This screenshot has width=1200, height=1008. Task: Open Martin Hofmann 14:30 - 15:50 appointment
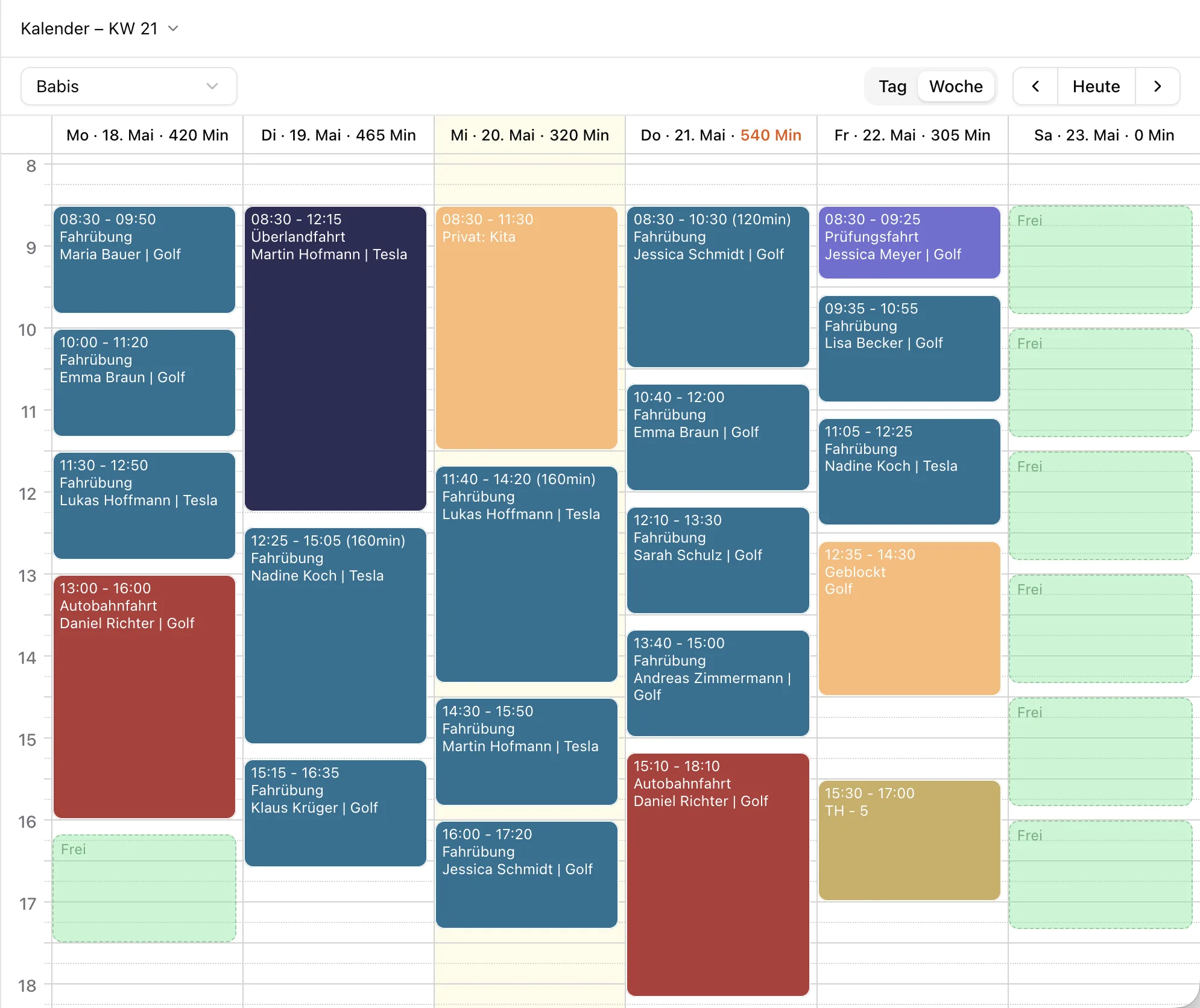tap(526, 752)
